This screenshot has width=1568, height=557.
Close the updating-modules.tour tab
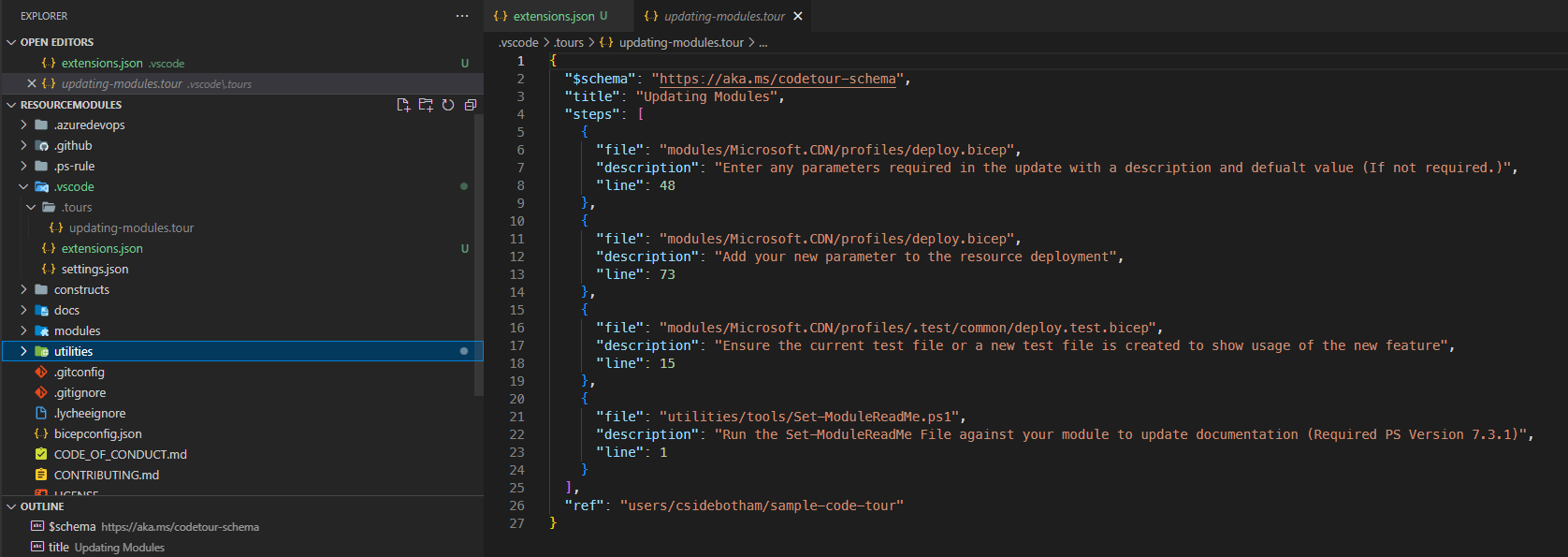click(798, 16)
